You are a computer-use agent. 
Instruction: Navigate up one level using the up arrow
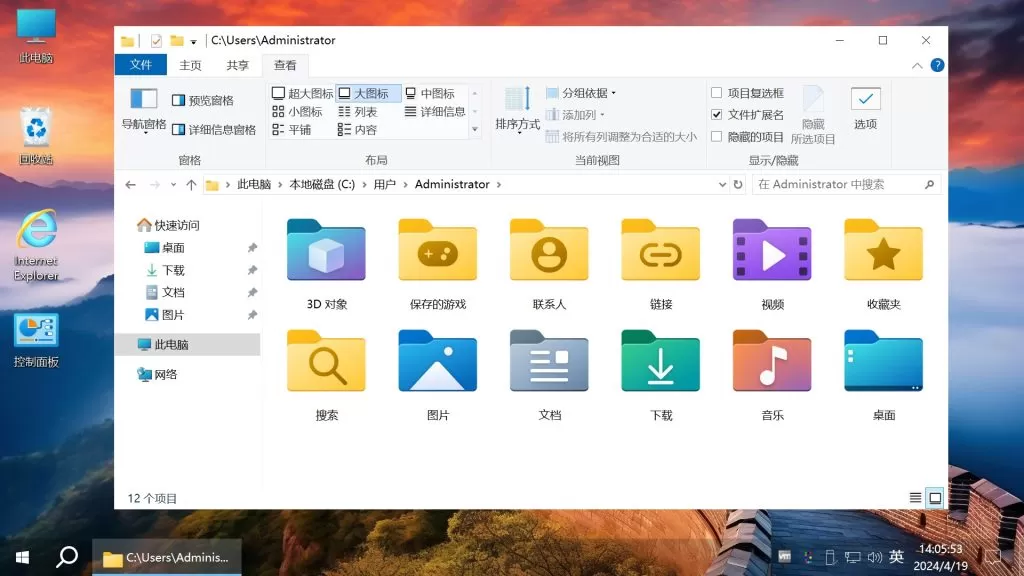[190, 184]
